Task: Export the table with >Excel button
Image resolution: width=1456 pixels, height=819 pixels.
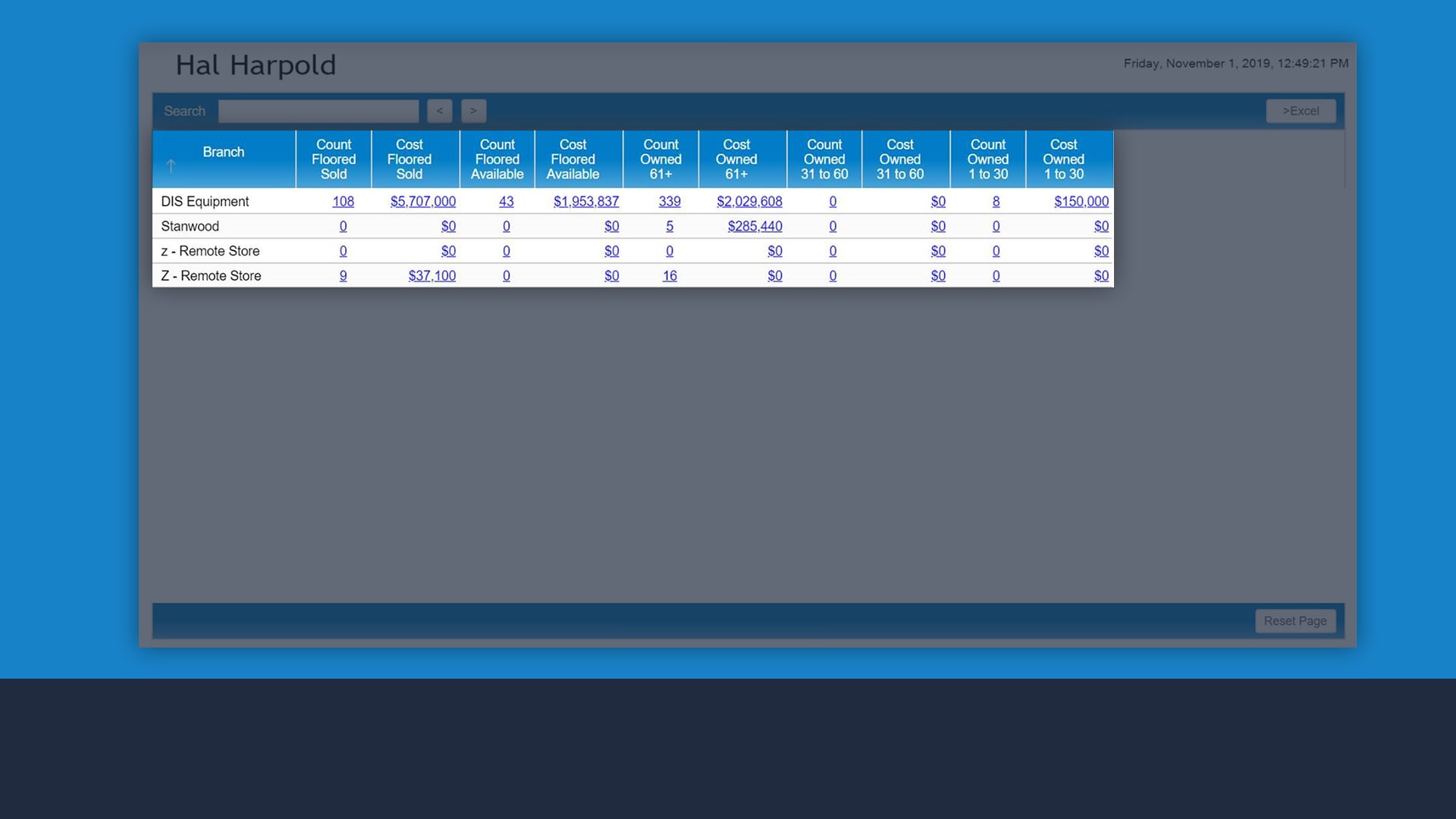Action: 1301,111
